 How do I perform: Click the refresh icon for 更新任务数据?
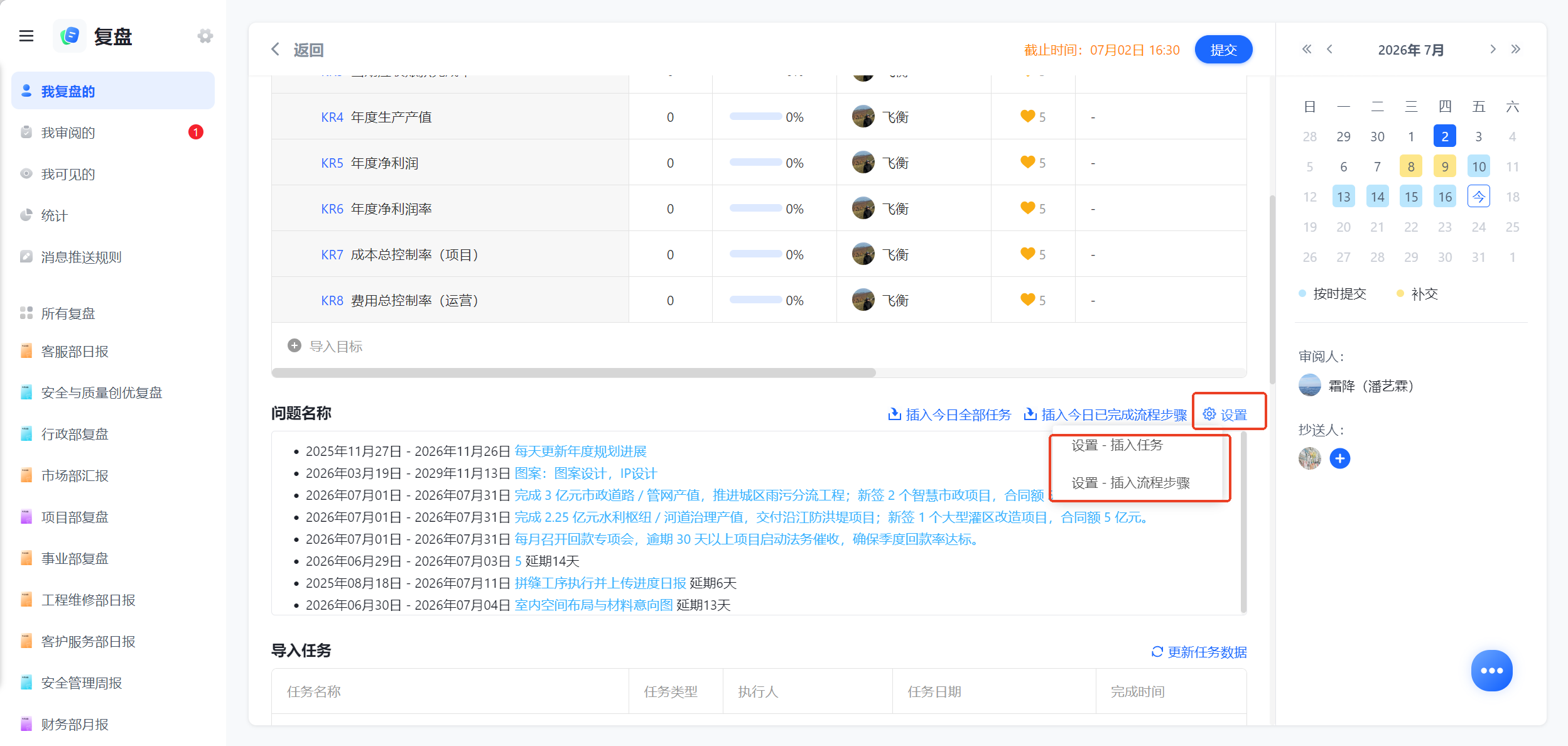coord(1157,652)
